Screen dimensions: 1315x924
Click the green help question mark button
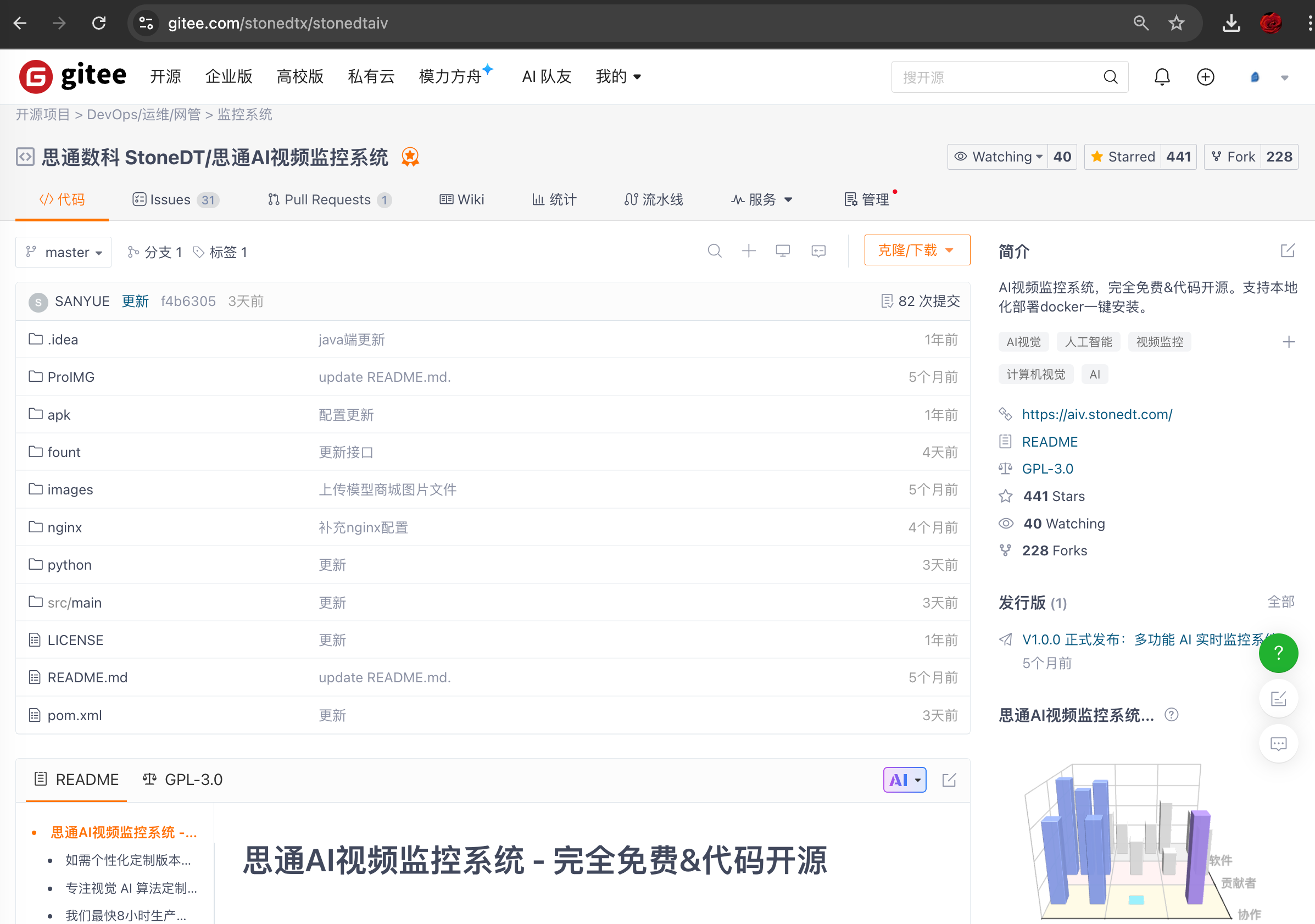(1278, 653)
